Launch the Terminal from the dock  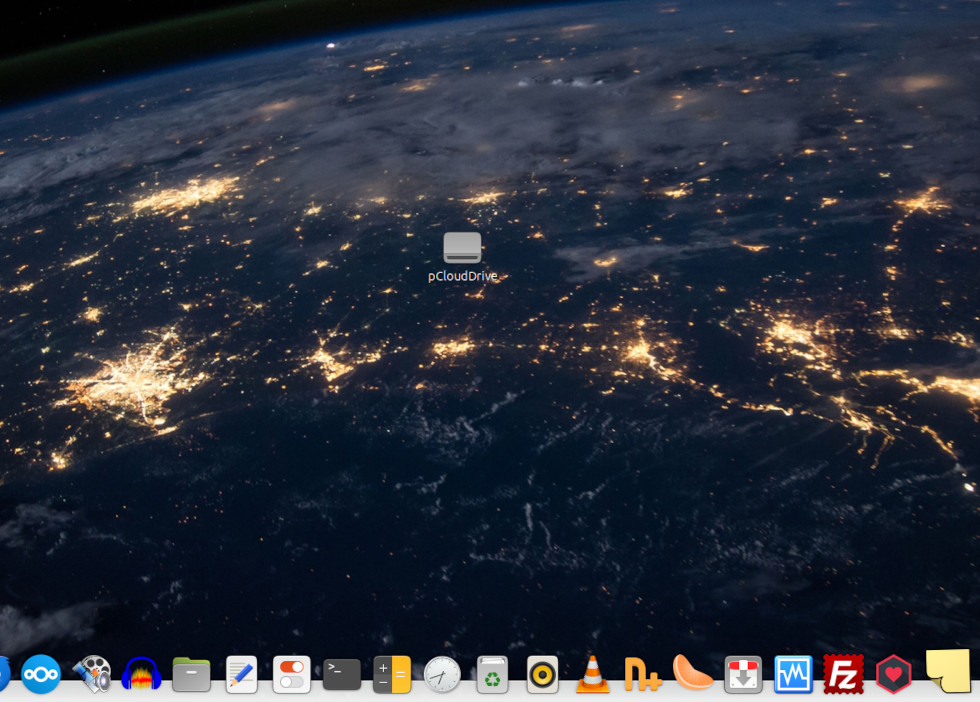[341, 675]
